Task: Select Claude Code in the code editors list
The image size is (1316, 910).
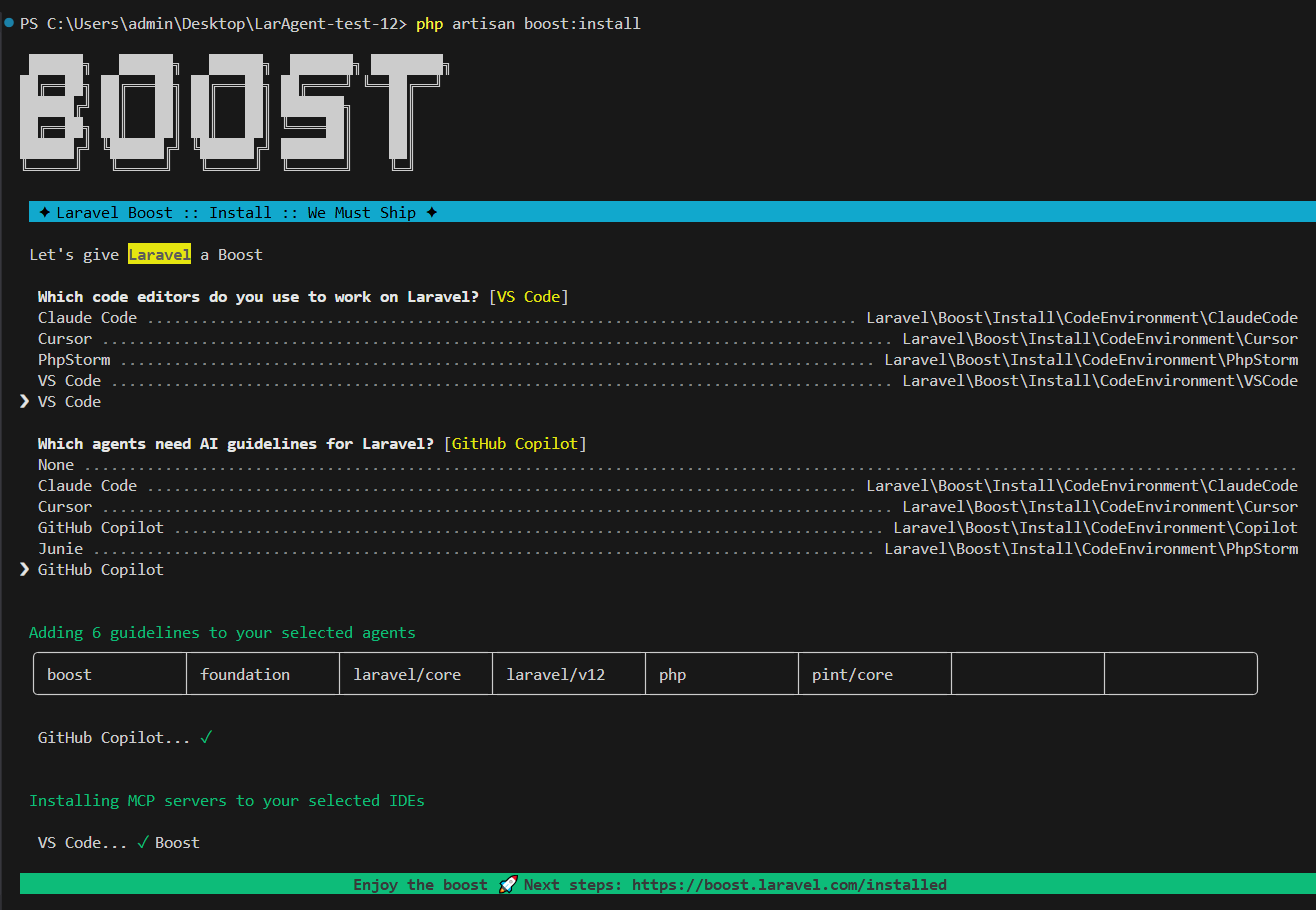Action: [85, 317]
